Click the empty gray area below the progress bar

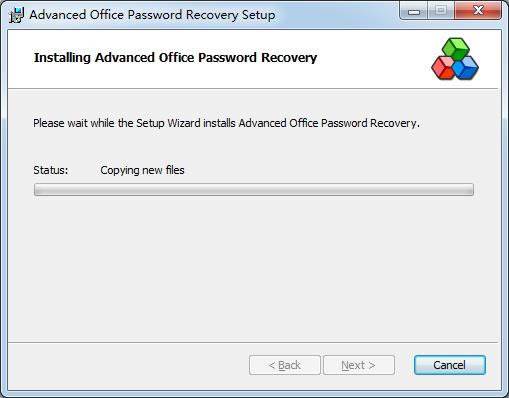click(253, 267)
